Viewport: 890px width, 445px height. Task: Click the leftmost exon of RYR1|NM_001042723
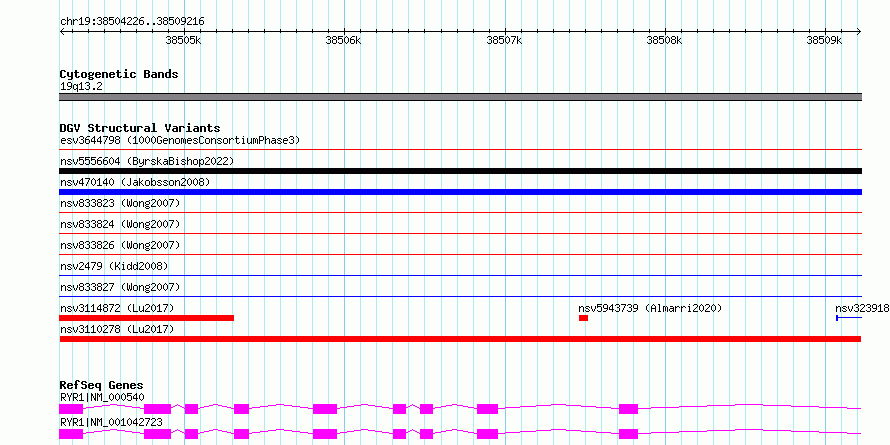pos(71,434)
